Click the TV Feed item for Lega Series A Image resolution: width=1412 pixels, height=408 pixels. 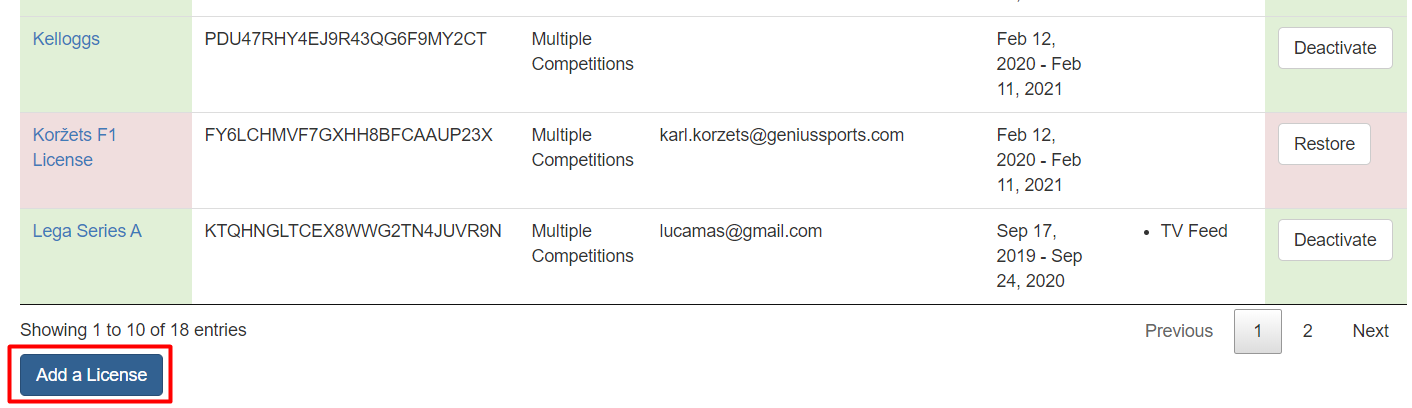(x=1193, y=231)
